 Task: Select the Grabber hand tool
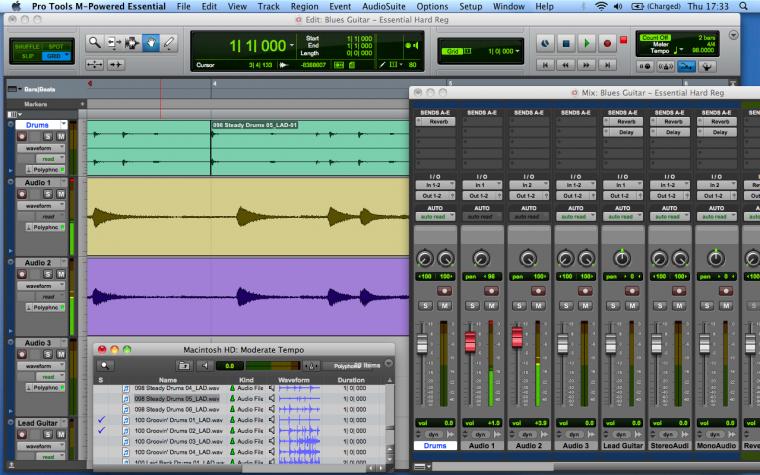(x=151, y=43)
